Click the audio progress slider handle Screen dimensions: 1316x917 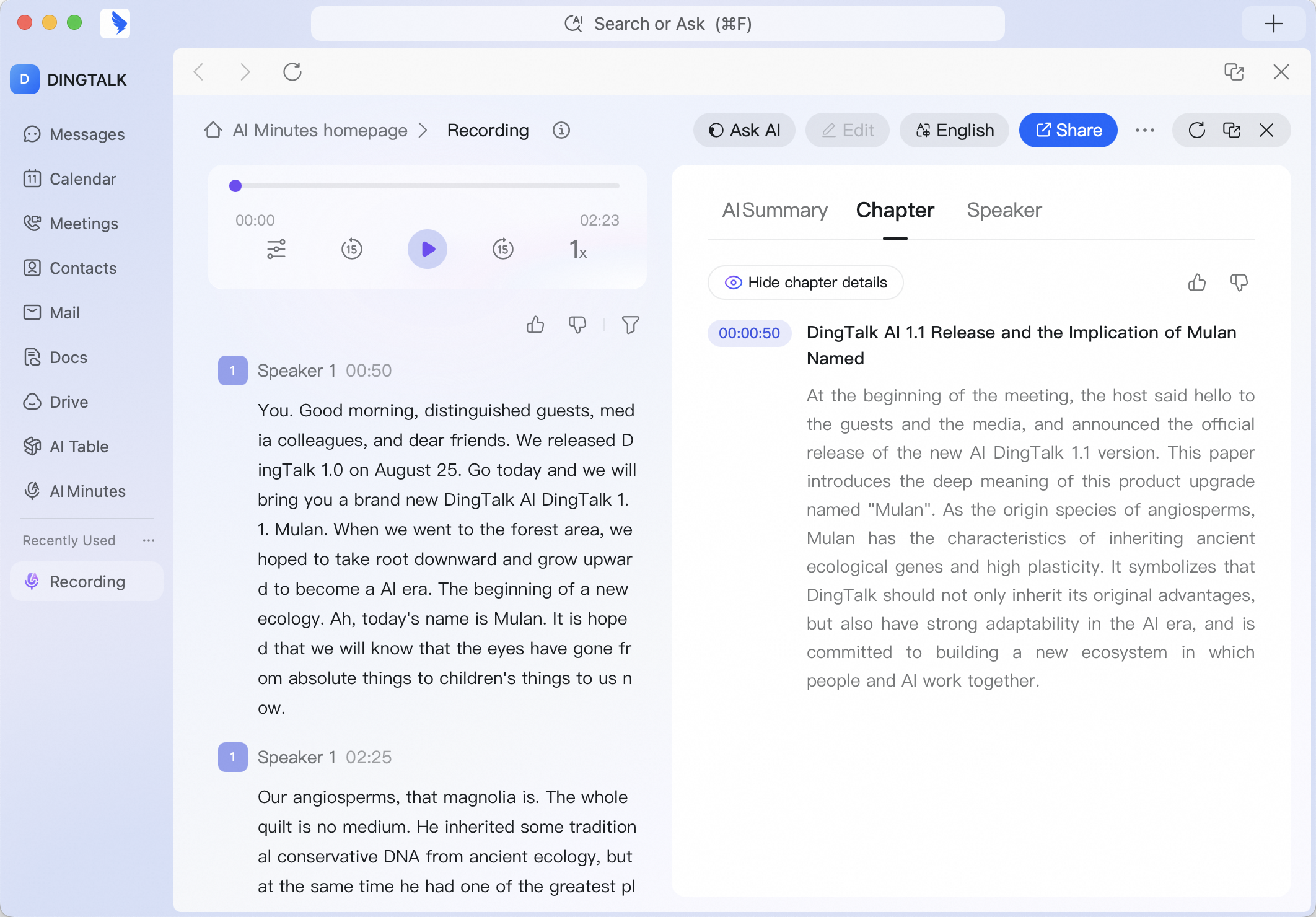[235, 186]
